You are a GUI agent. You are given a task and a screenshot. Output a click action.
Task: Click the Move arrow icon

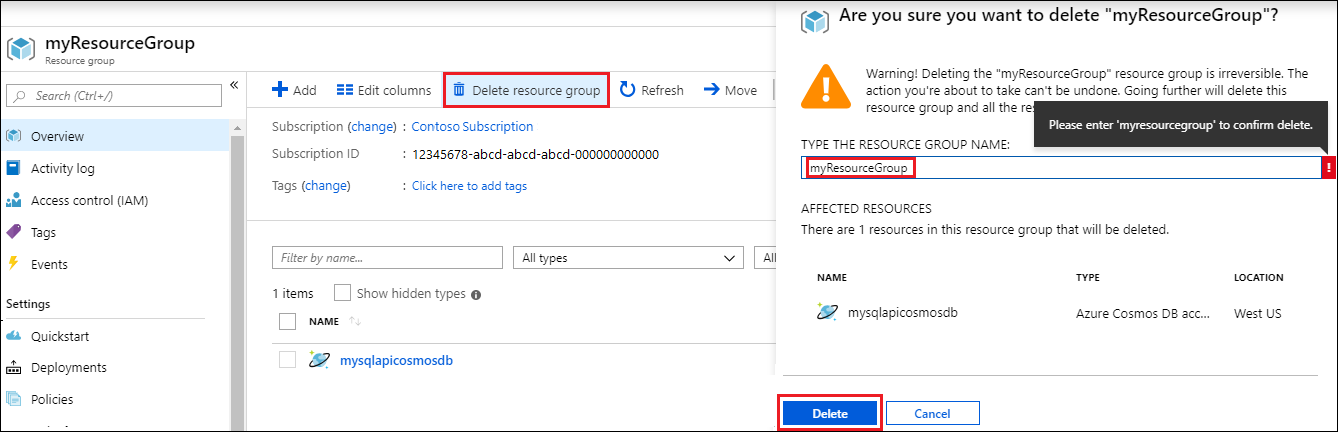tap(712, 90)
